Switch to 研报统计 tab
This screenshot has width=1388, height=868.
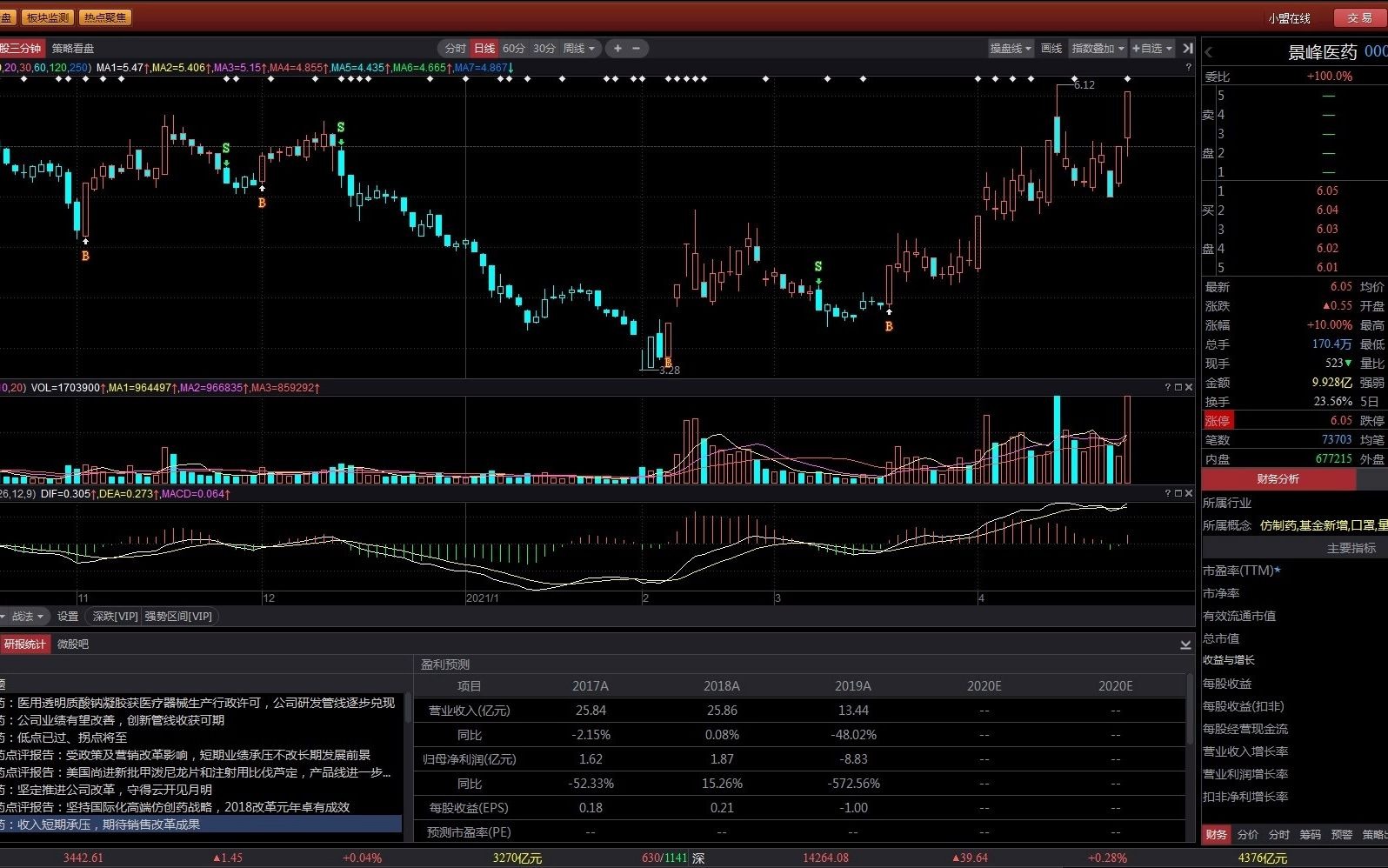point(23,644)
